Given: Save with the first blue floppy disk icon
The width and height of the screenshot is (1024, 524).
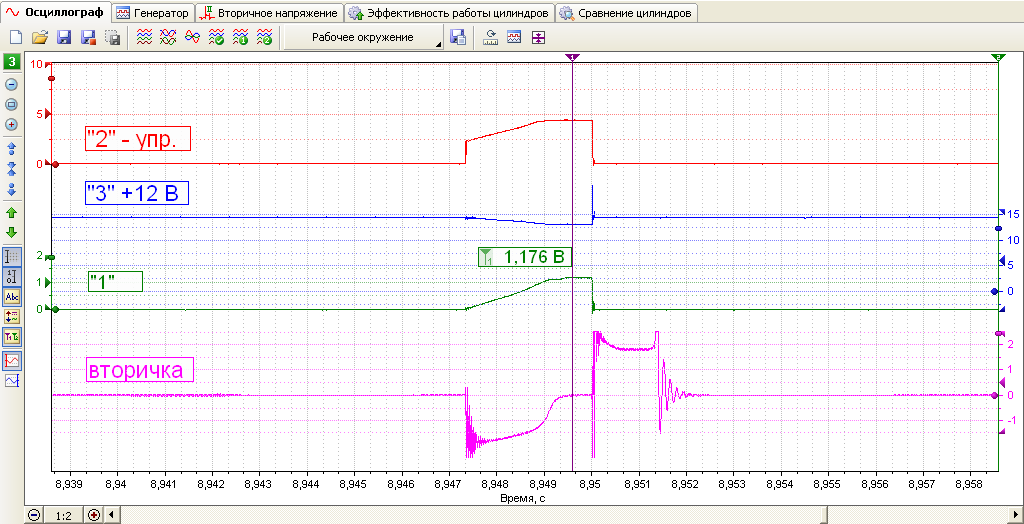Looking at the screenshot, I should click(x=64, y=38).
